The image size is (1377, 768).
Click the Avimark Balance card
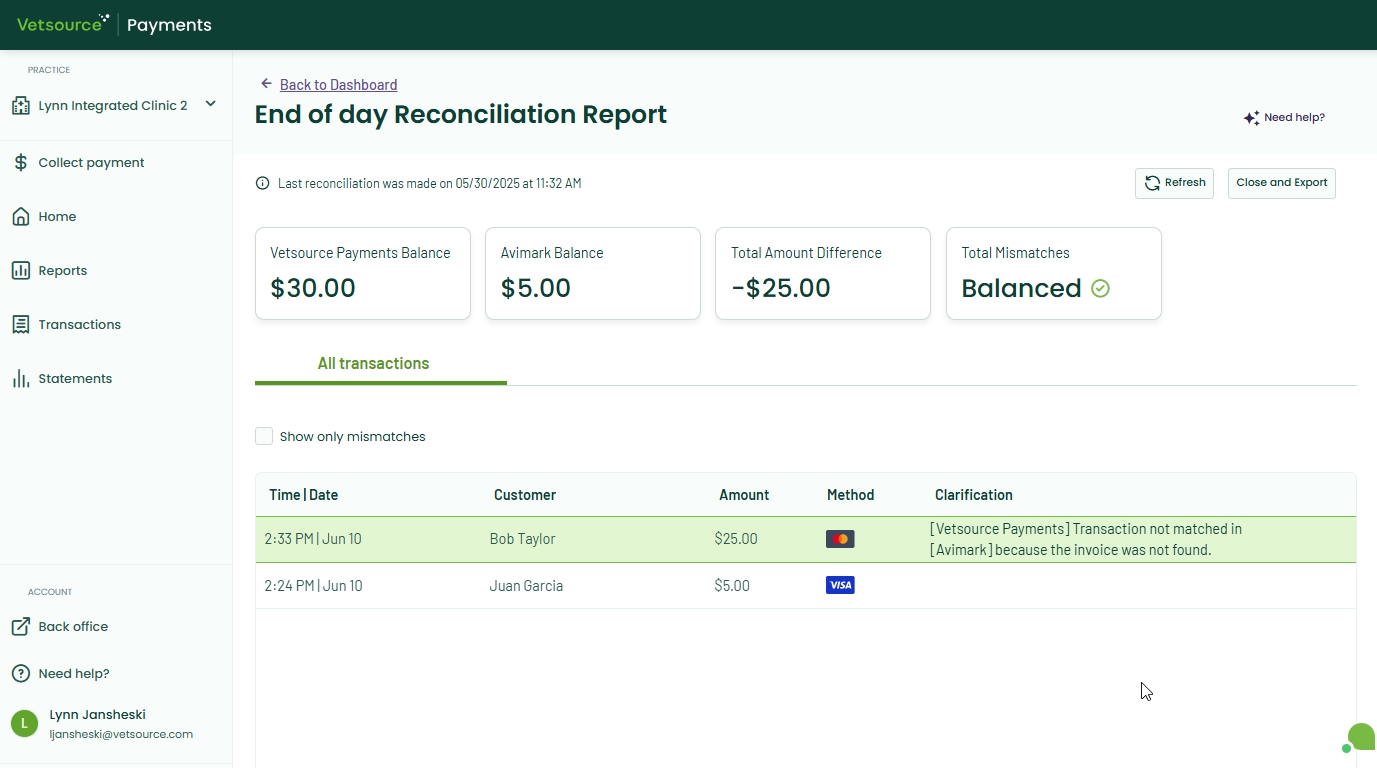593,274
